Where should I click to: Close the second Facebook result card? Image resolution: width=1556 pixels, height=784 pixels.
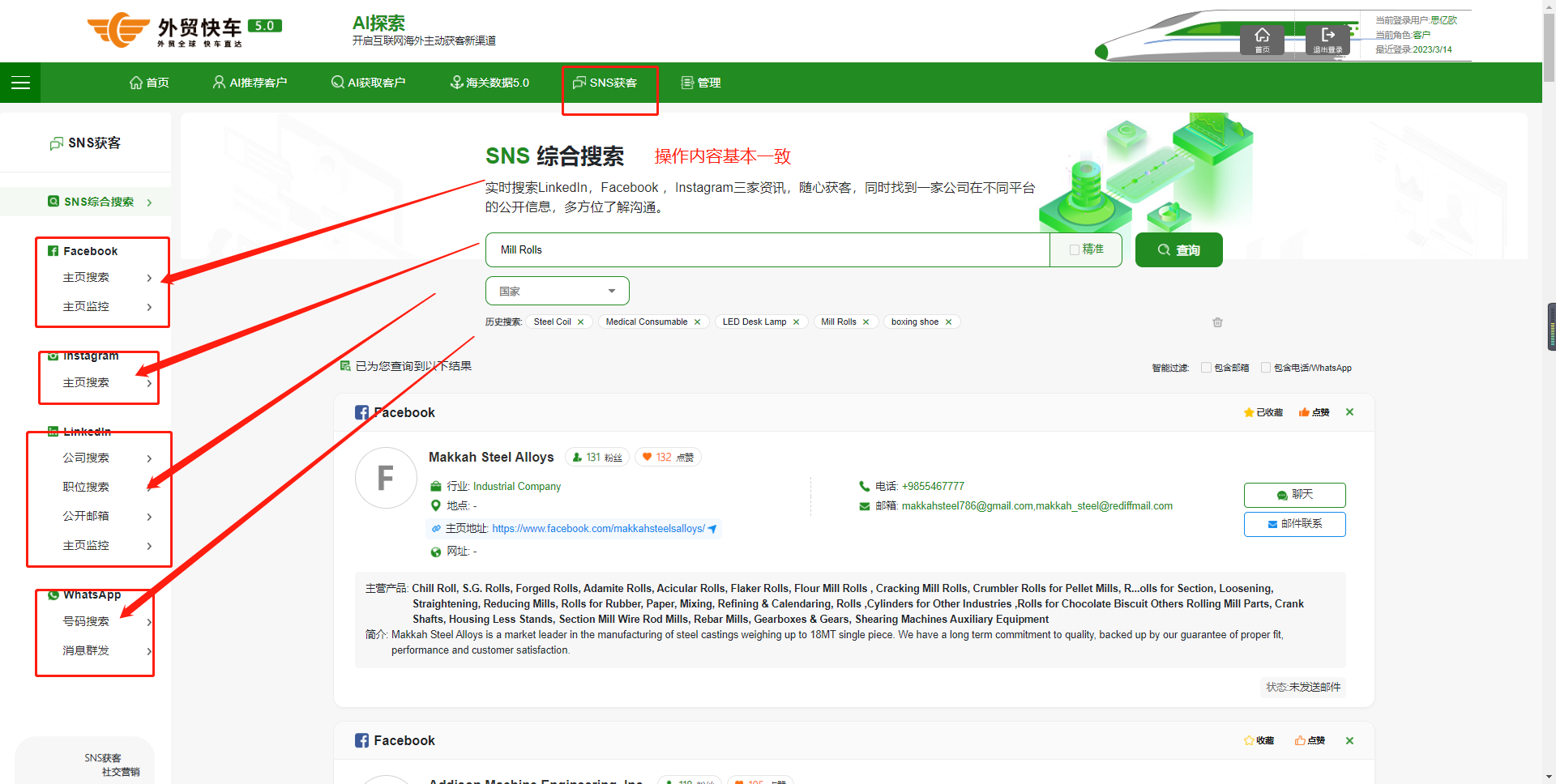(x=1349, y=741)
